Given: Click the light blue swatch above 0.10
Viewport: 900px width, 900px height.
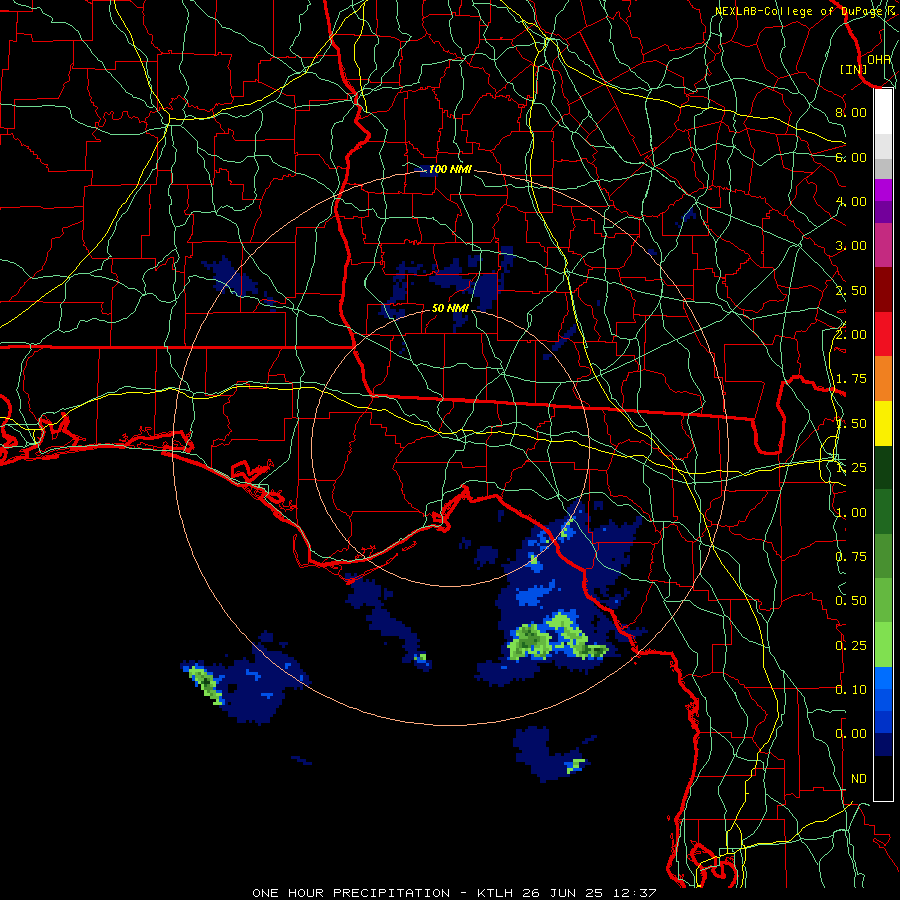Looking at the screenshot, I should tap(883, 678).
